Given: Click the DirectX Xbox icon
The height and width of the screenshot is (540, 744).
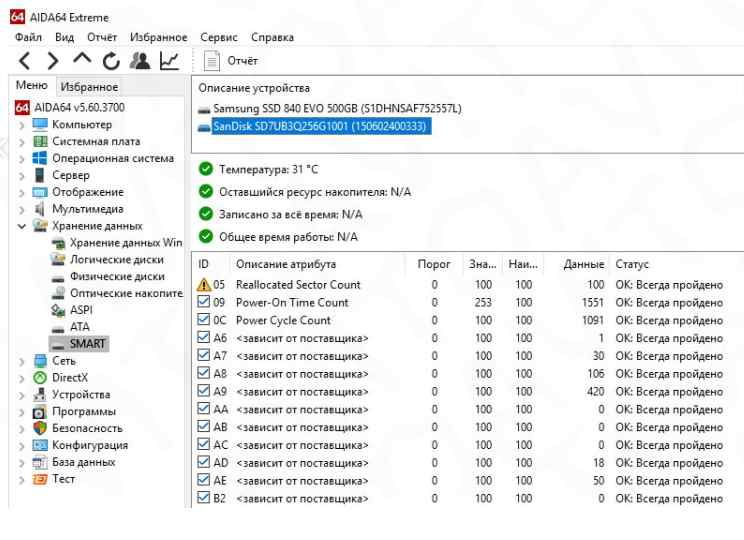Looking at the screenshot, I should pyautogui.click(x=40, y=378).
